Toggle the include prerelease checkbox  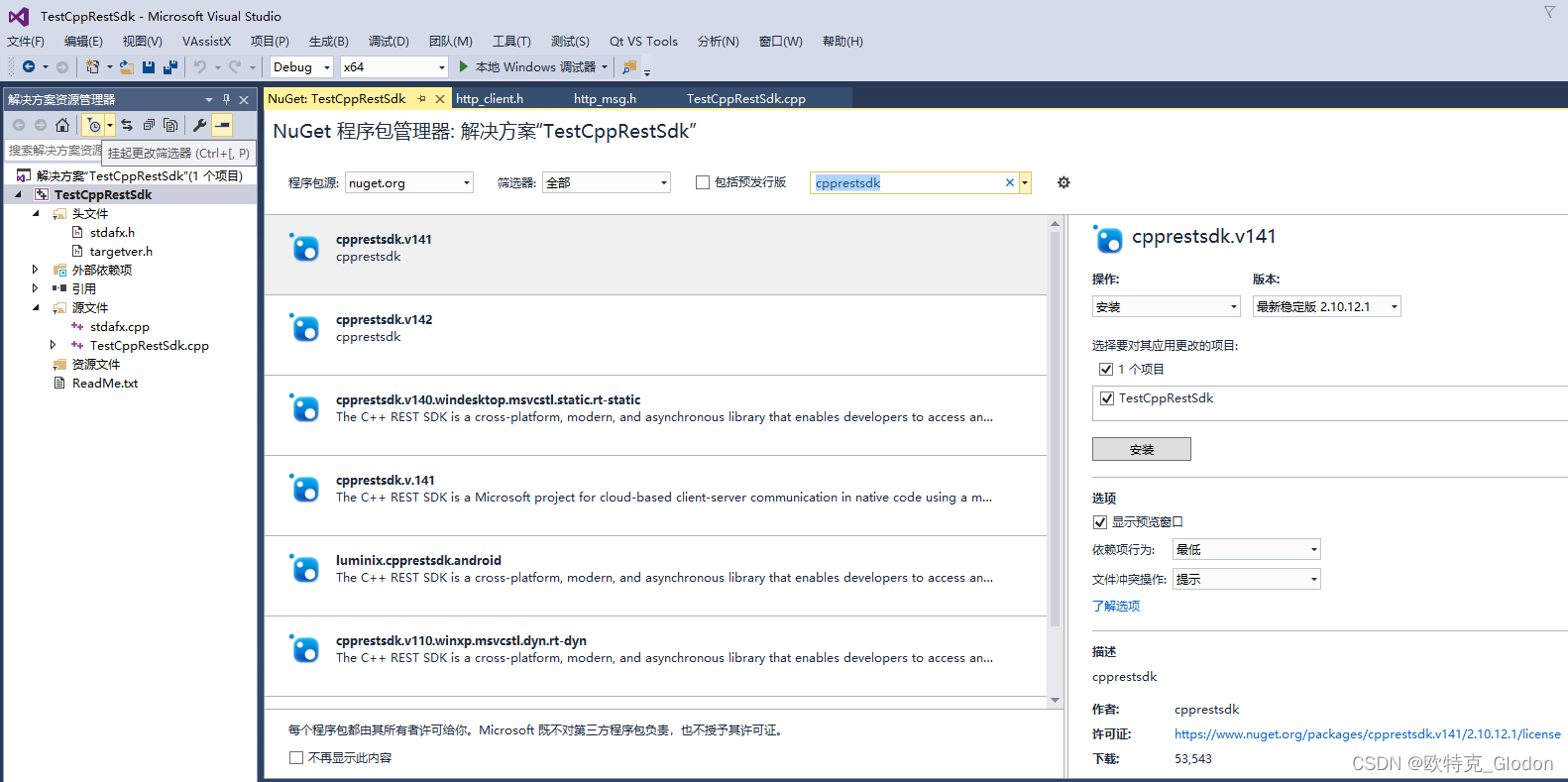pyautogui.click(x=703, y=182)
